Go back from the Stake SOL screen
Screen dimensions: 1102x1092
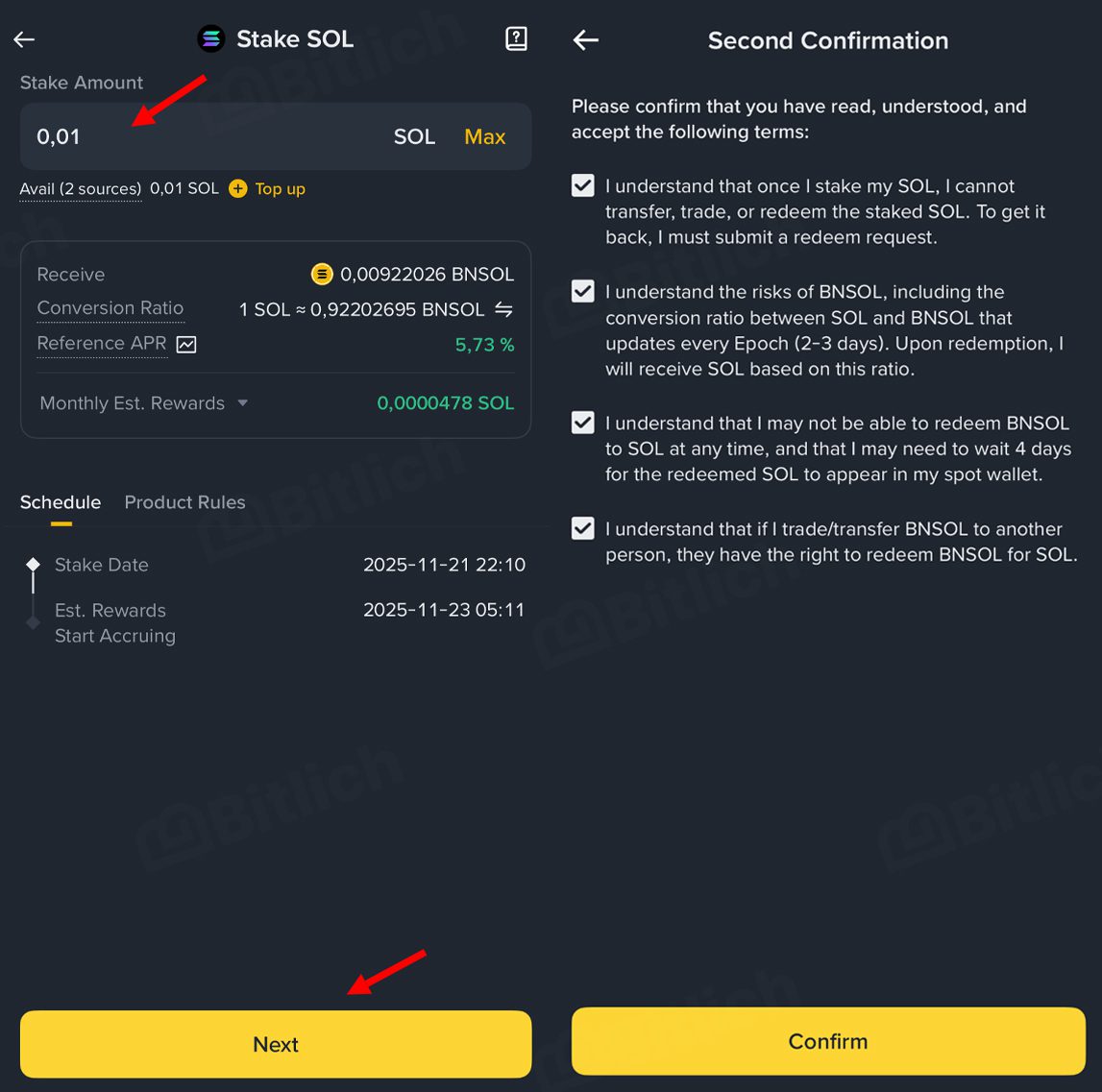[24, 39]
